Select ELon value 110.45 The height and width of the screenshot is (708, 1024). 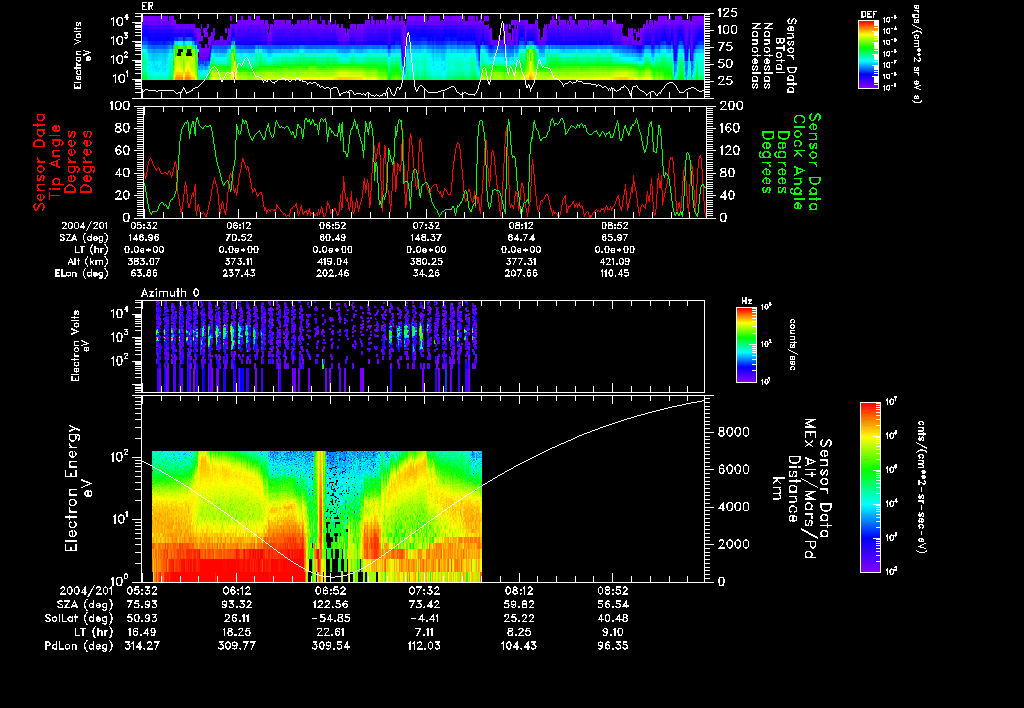(x=615, y=273)
